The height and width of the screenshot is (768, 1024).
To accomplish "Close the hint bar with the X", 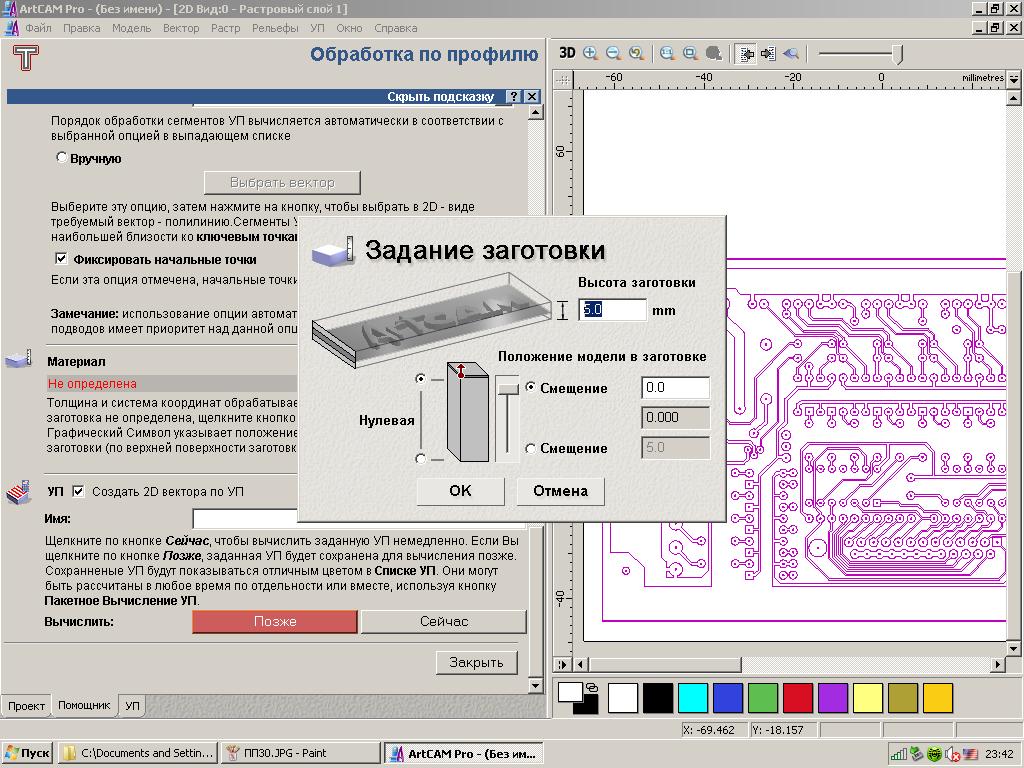I will tap(532, 97).
